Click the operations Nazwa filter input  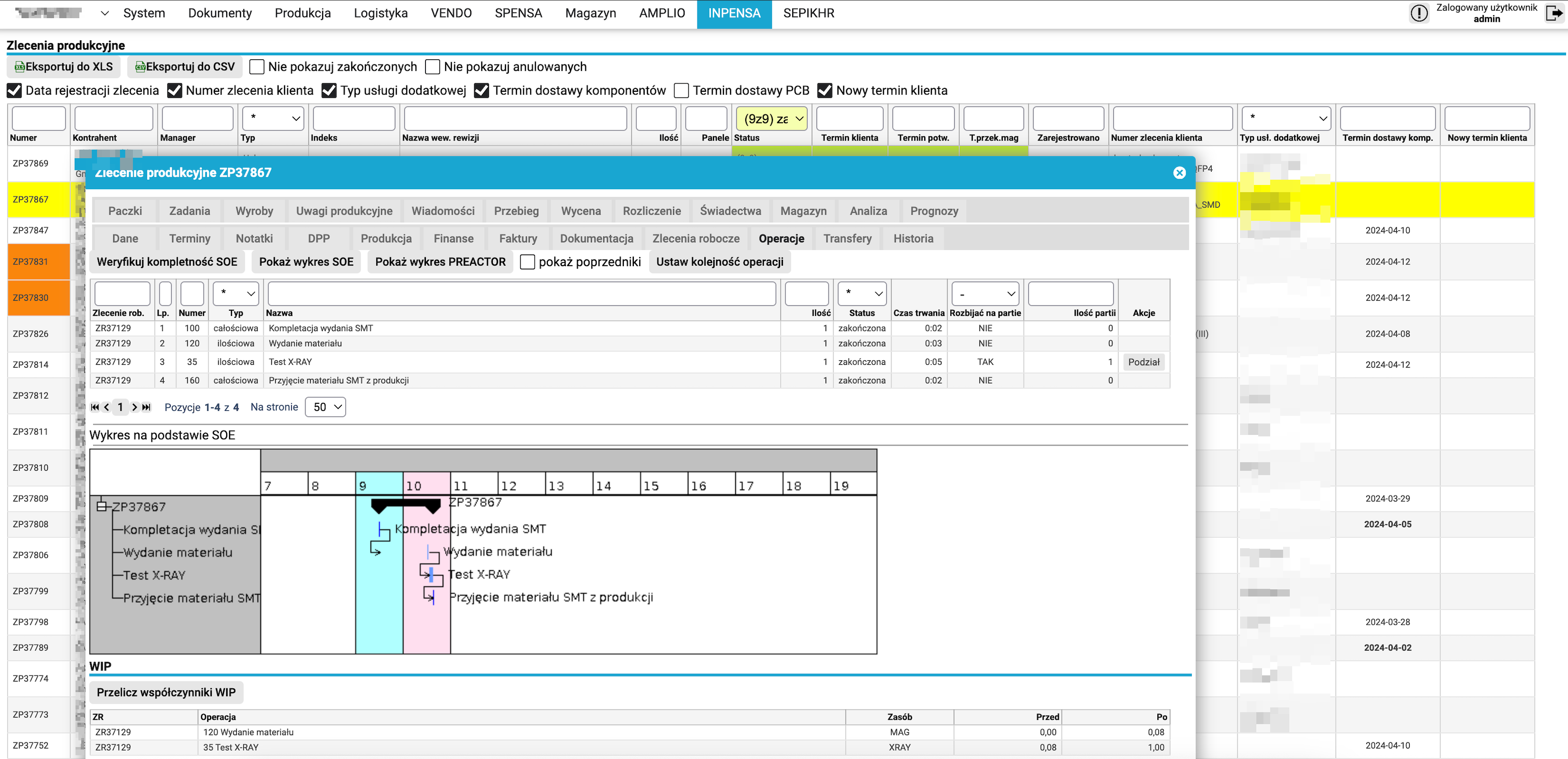coord(522,294)
